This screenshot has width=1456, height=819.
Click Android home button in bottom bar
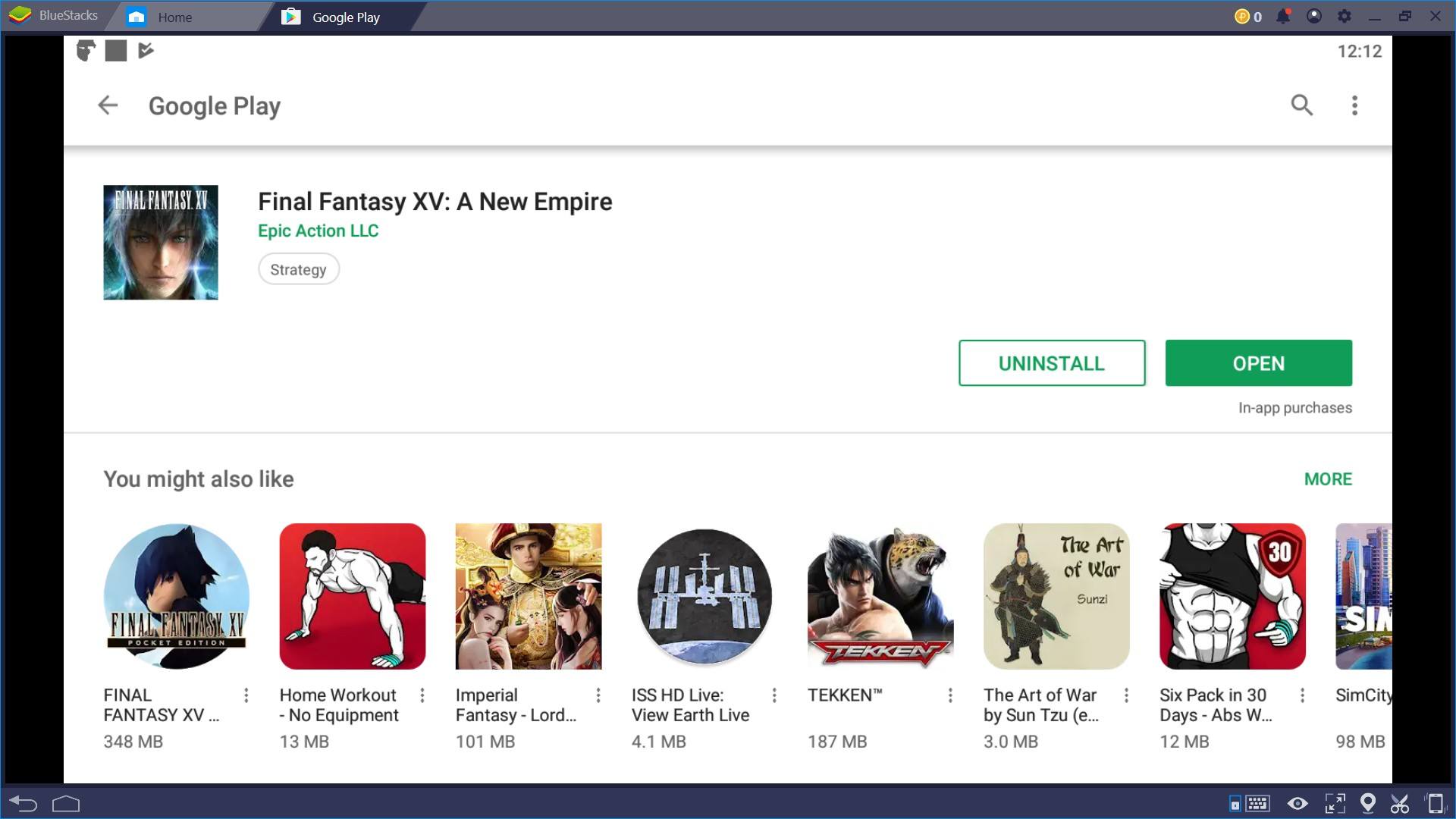[66, 803]
